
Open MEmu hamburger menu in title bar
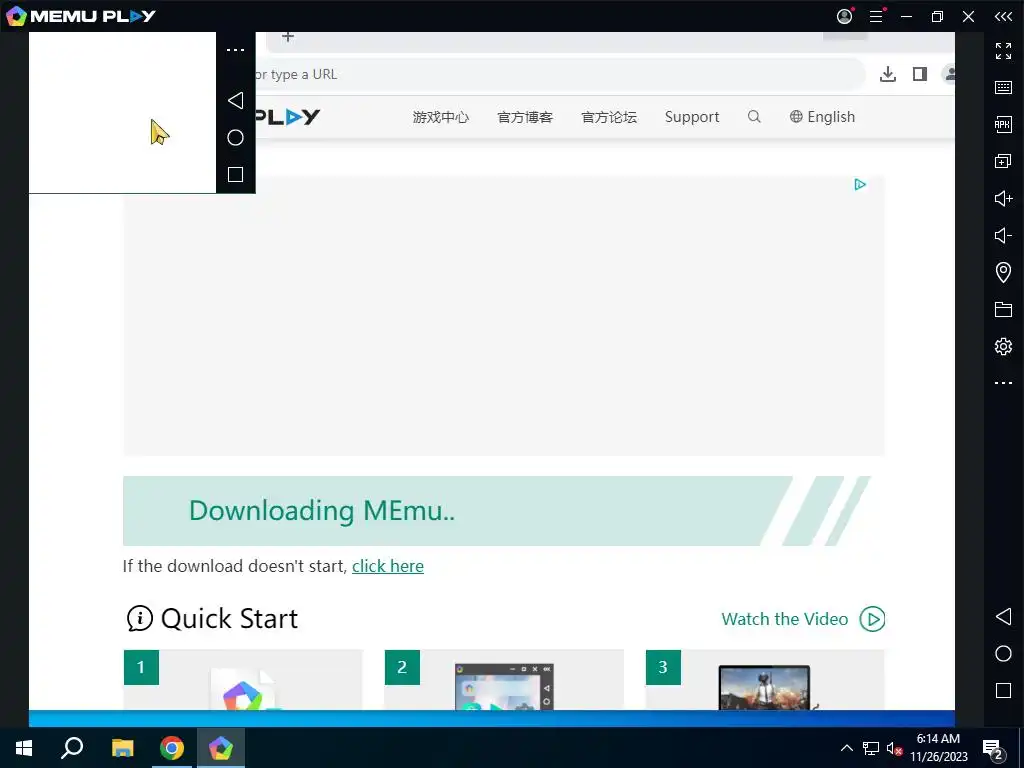coord(876,16)
